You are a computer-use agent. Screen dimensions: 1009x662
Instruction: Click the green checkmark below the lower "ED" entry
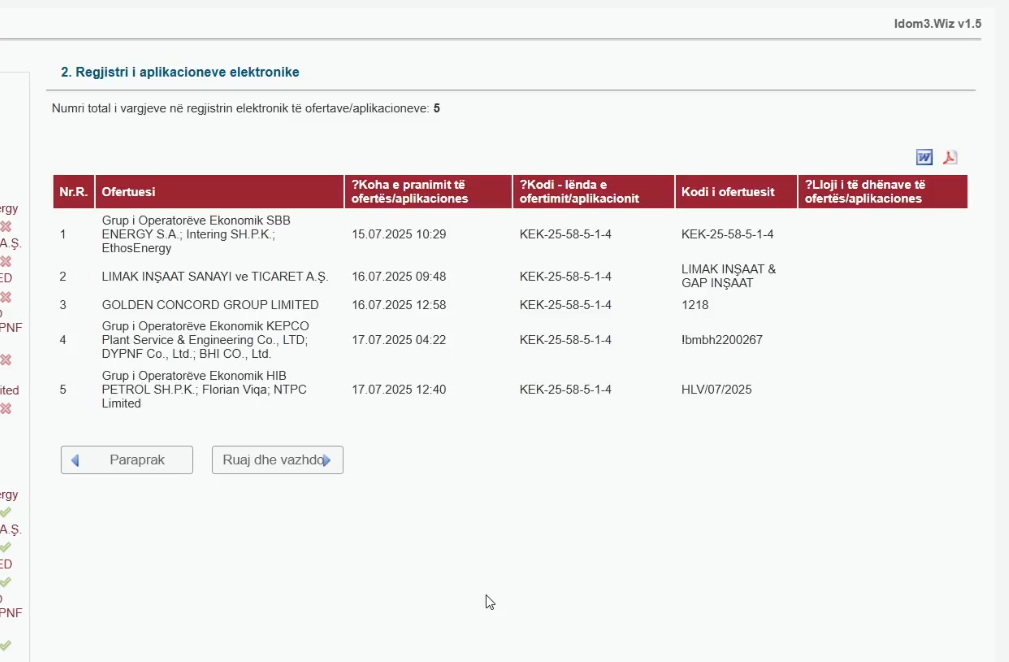tap(6, 582)
